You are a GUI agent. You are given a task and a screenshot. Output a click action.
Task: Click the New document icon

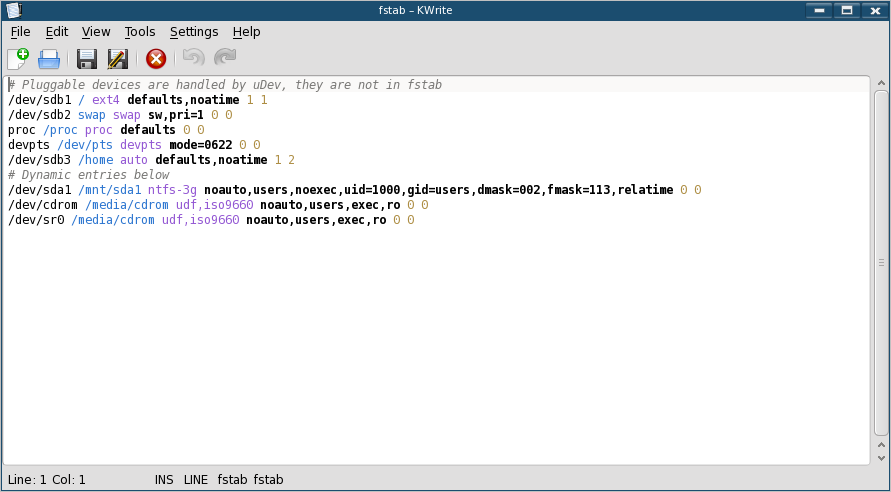pyautogui.click(x=18, y=59)
